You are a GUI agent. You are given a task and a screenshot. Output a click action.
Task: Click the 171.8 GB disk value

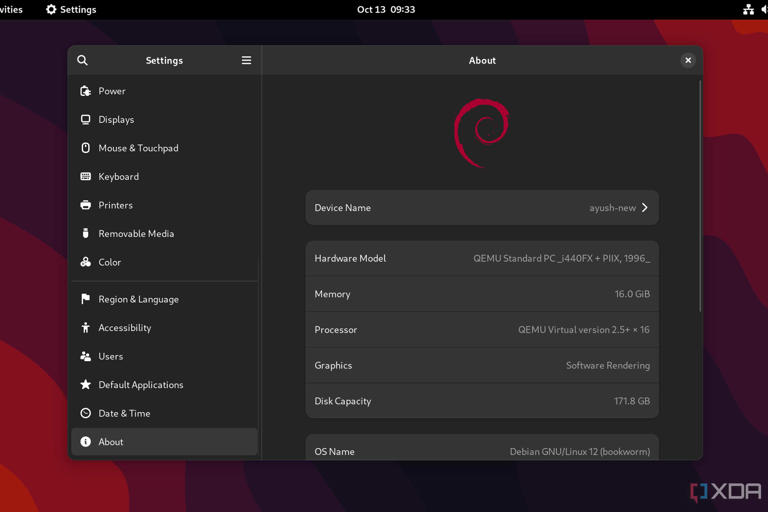(632, 401)
